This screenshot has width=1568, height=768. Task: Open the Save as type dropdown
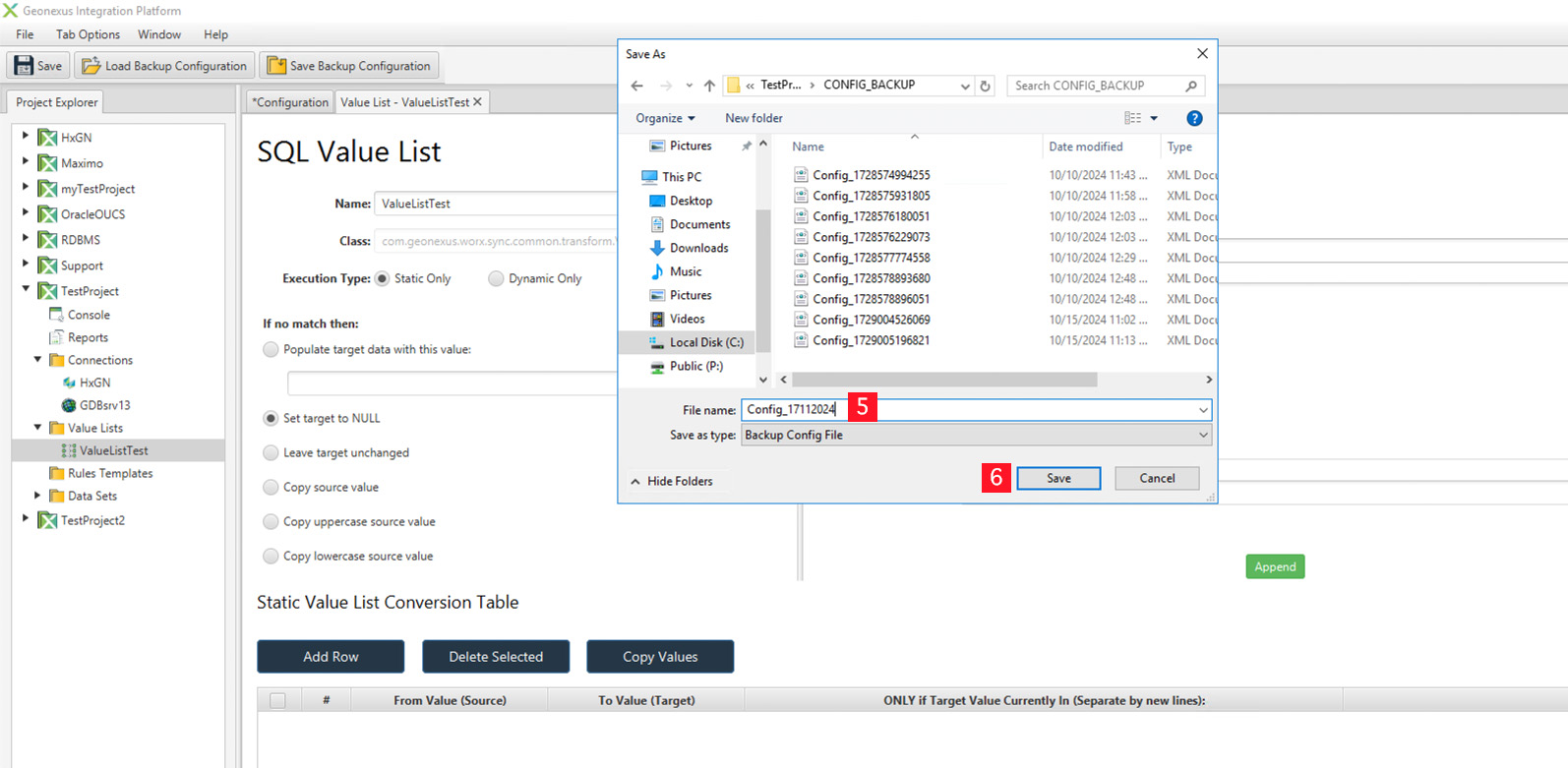pos(1202,435)
